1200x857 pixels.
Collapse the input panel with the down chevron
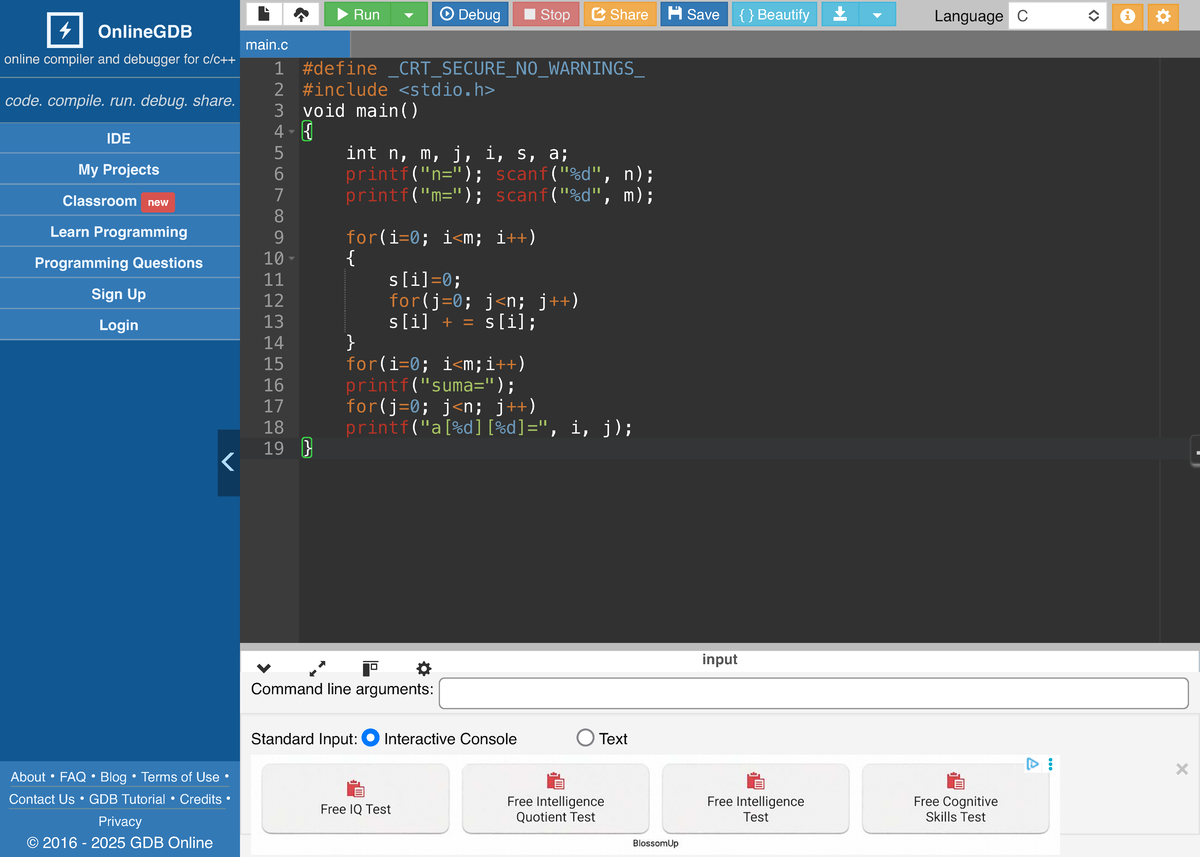coord(264,668)
